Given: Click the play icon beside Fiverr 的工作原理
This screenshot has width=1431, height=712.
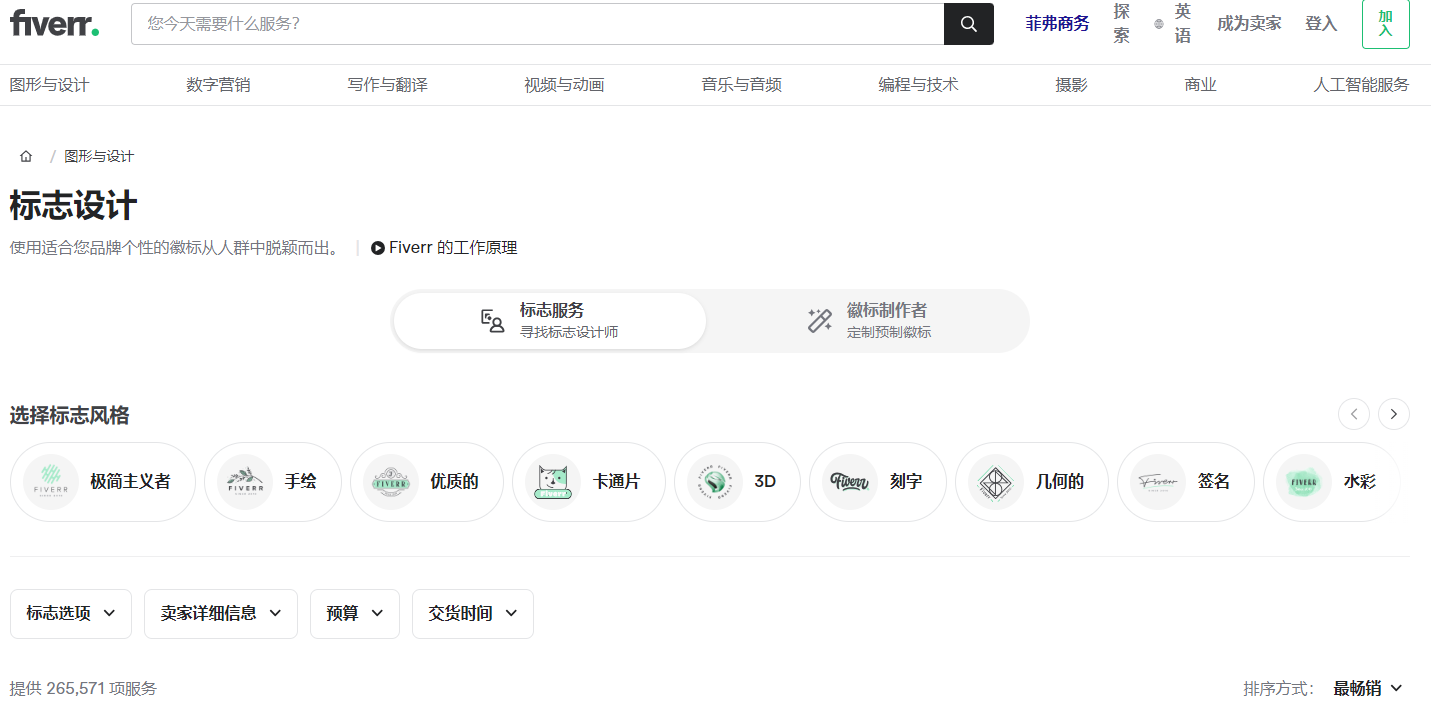Looking at the screenshot, I should (378, 248).
